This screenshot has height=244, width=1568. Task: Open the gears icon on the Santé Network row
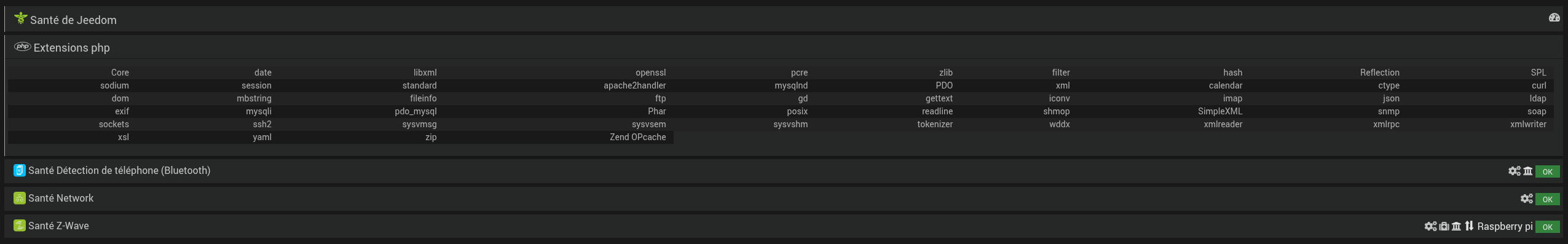(1527, 199)
